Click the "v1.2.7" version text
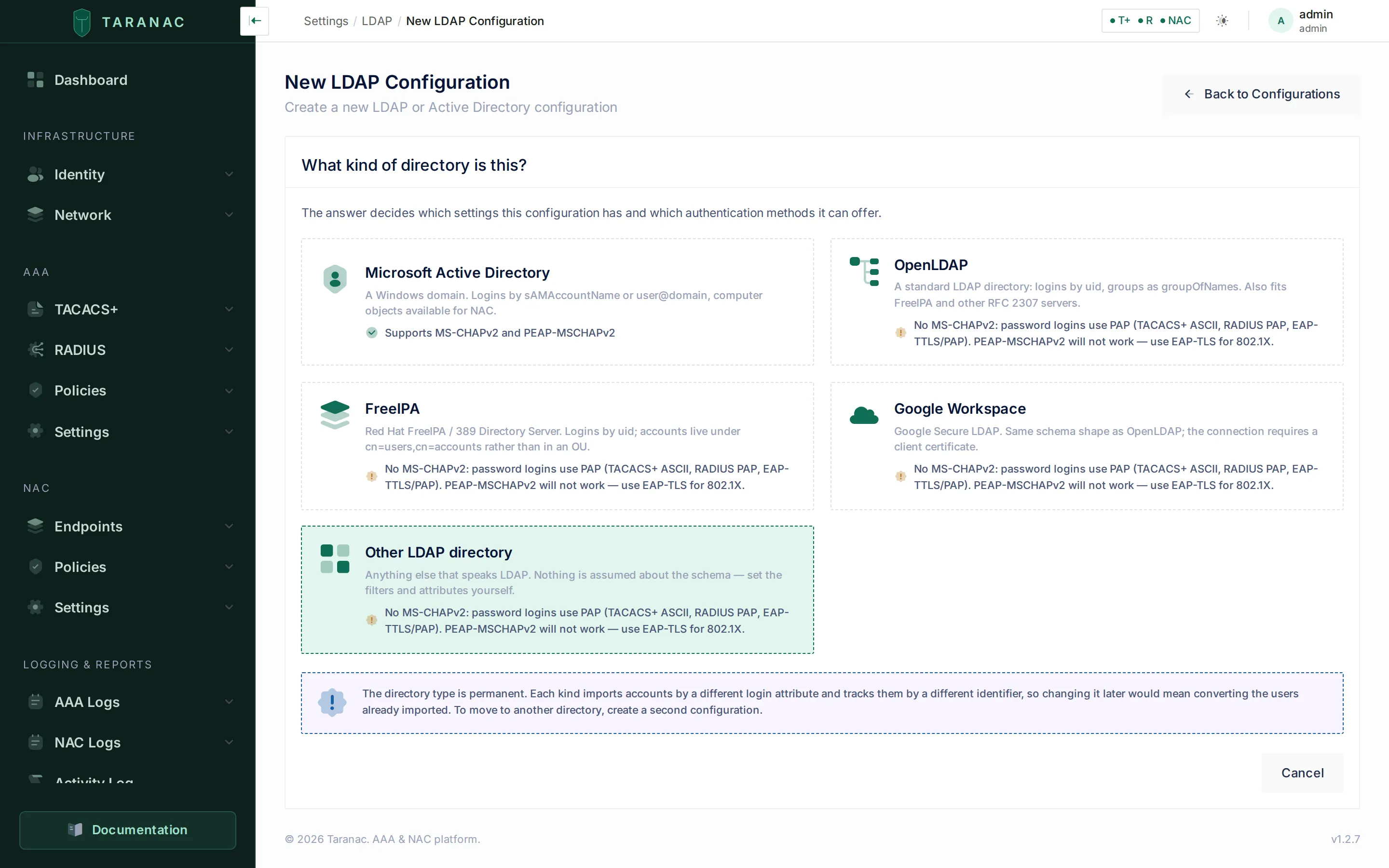This screenshot has width=1389, height=868. point(1346,839)
